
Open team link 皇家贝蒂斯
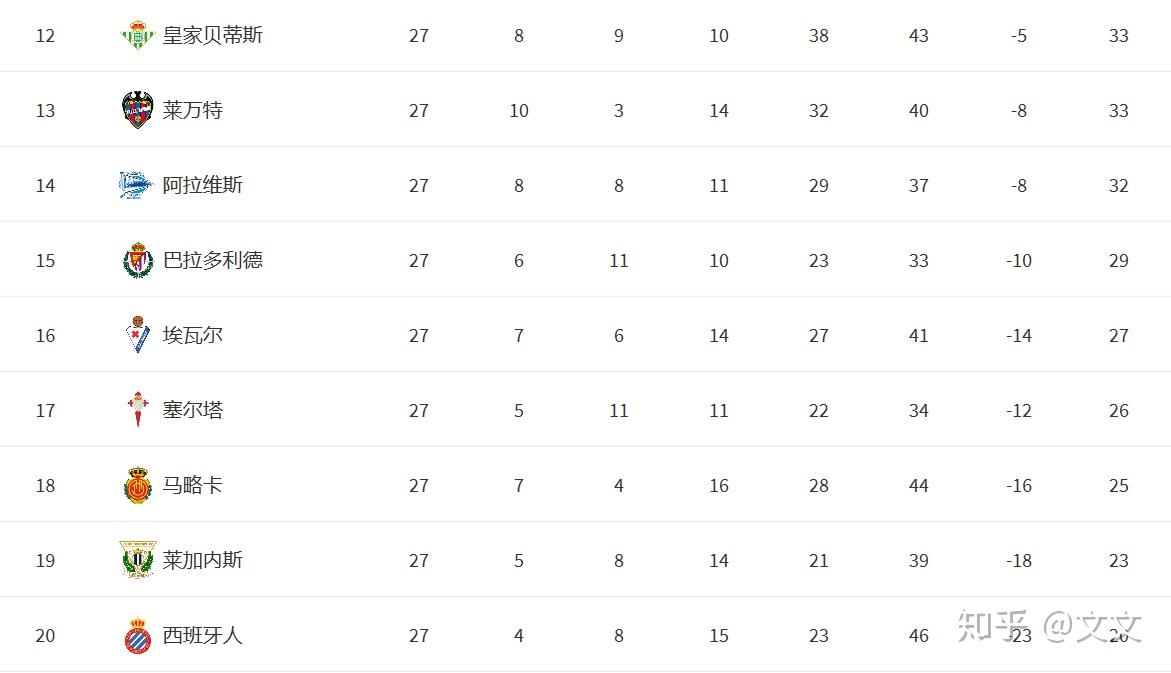pos(213,35)
